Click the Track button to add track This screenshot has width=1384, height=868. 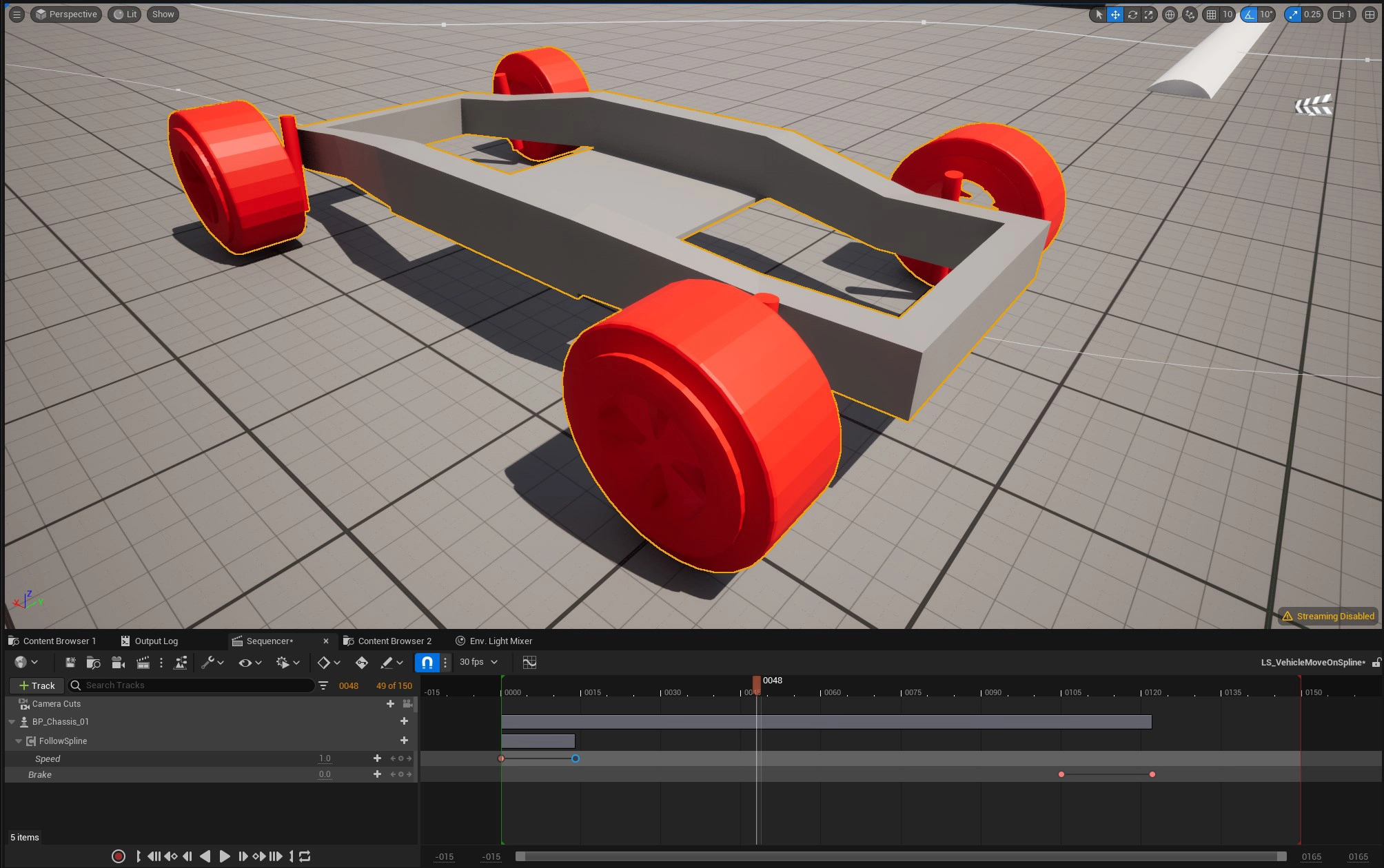[x=37, y=685]
